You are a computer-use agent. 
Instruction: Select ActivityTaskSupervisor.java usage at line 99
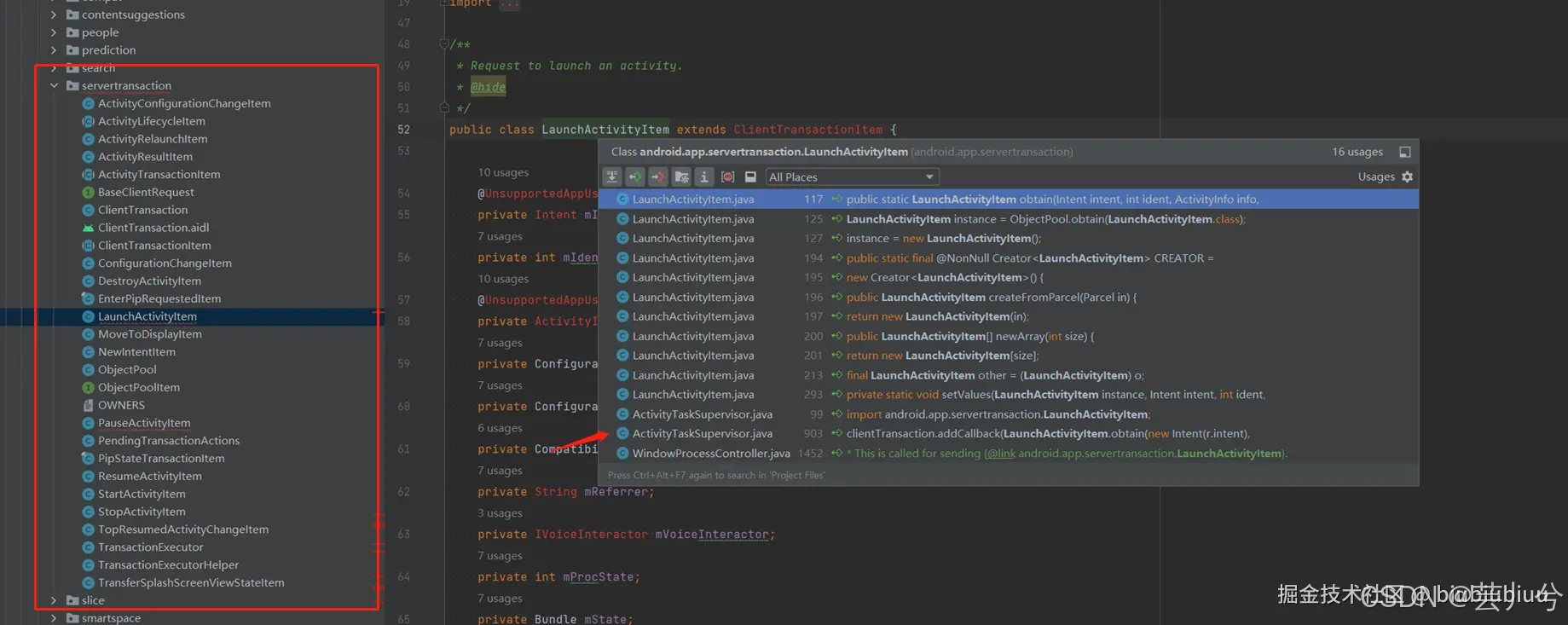pos(1009,414)
